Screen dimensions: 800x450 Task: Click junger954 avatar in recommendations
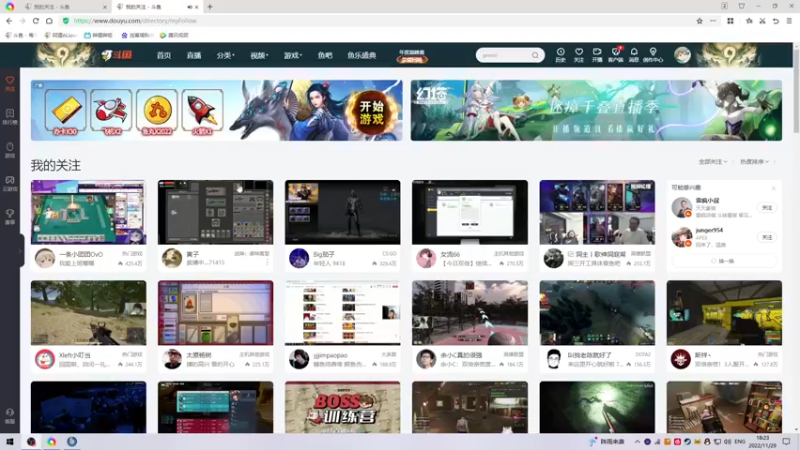click(x=682, y=238)
